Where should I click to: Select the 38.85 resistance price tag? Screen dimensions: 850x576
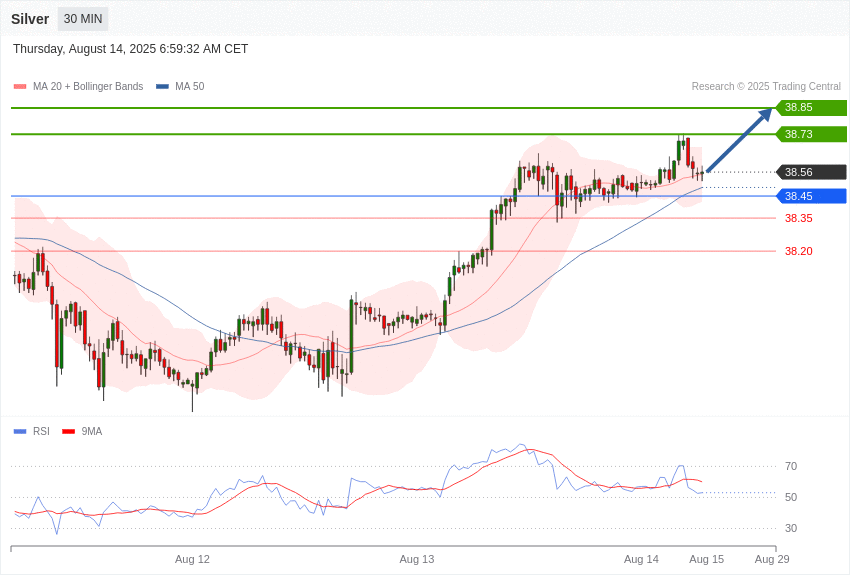pos(810,107)
